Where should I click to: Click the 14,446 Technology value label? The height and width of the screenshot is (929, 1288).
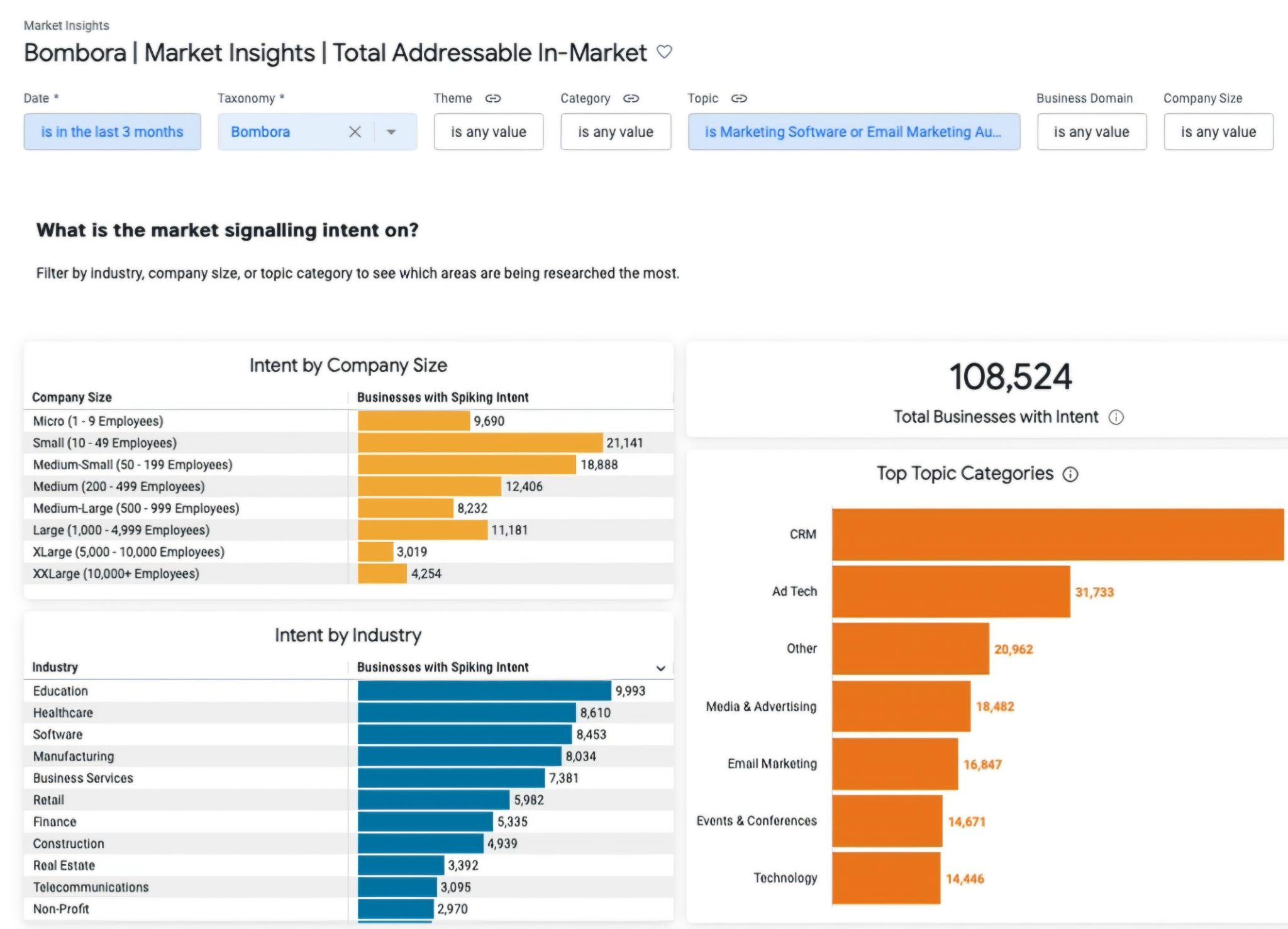coord(965,879)
